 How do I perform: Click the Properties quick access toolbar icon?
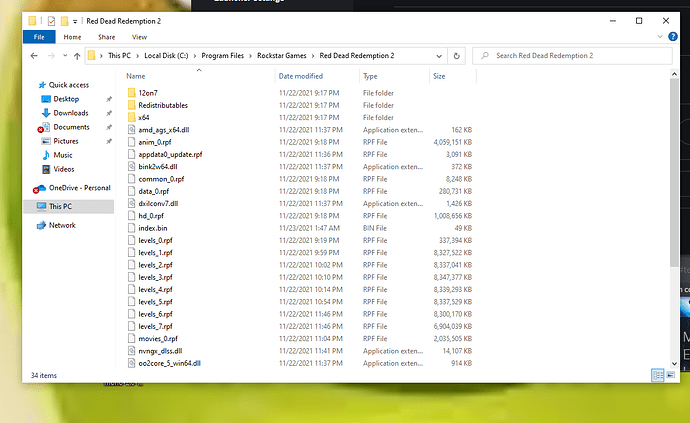coord(51,21)
